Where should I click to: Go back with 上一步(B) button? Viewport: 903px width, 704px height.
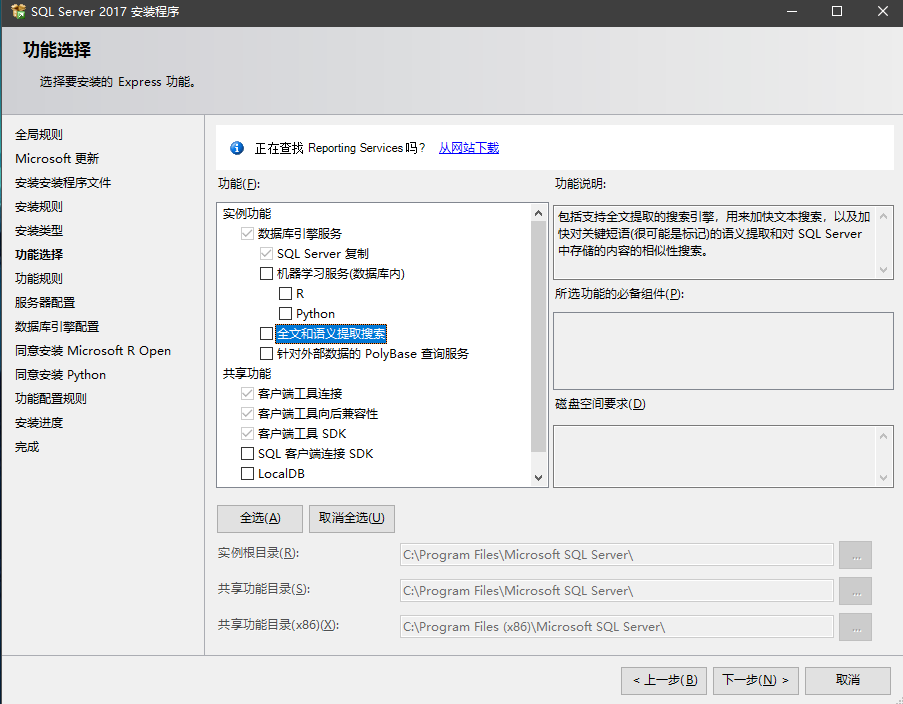coord(664,681)
